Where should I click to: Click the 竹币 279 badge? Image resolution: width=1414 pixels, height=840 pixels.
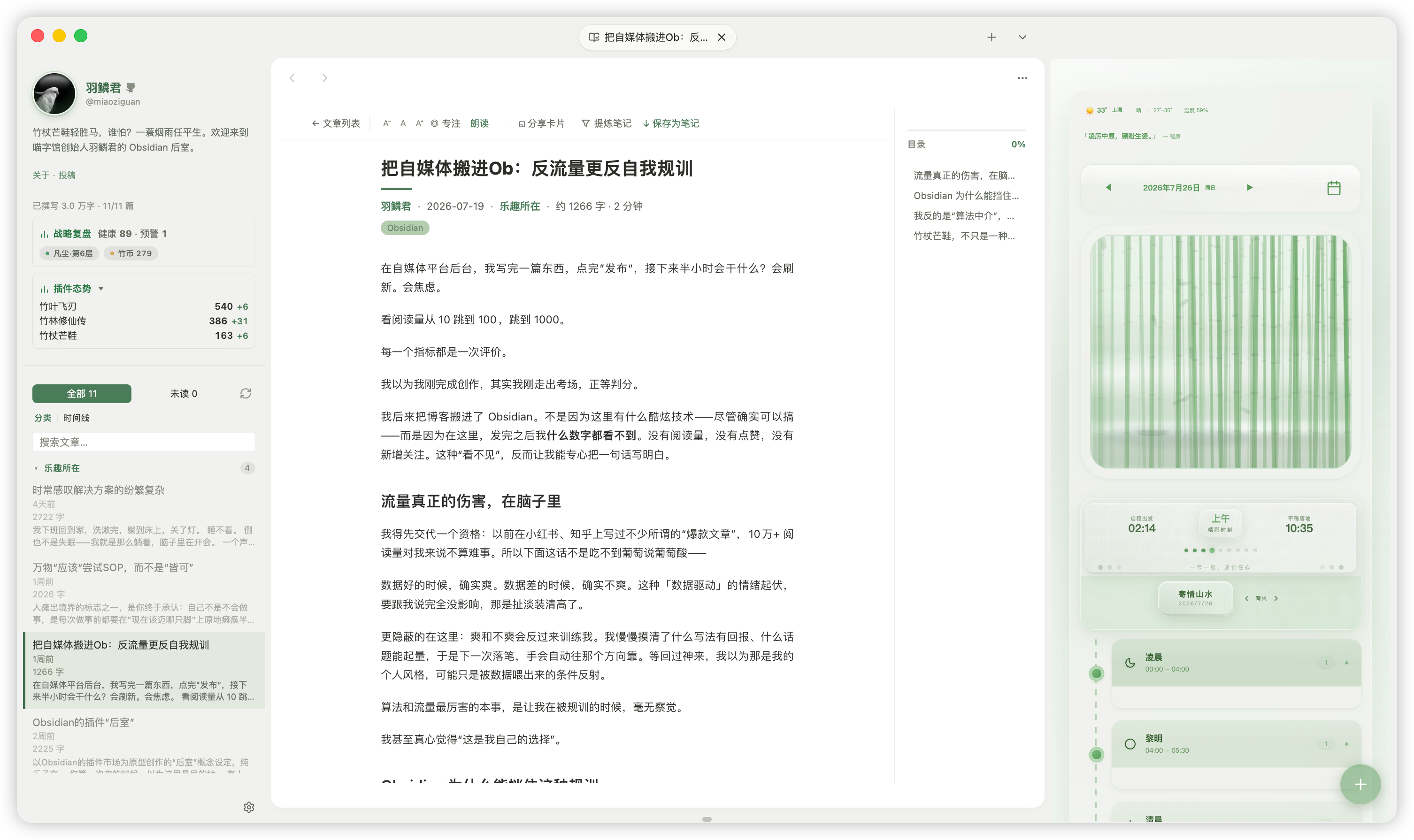(131, 253)
